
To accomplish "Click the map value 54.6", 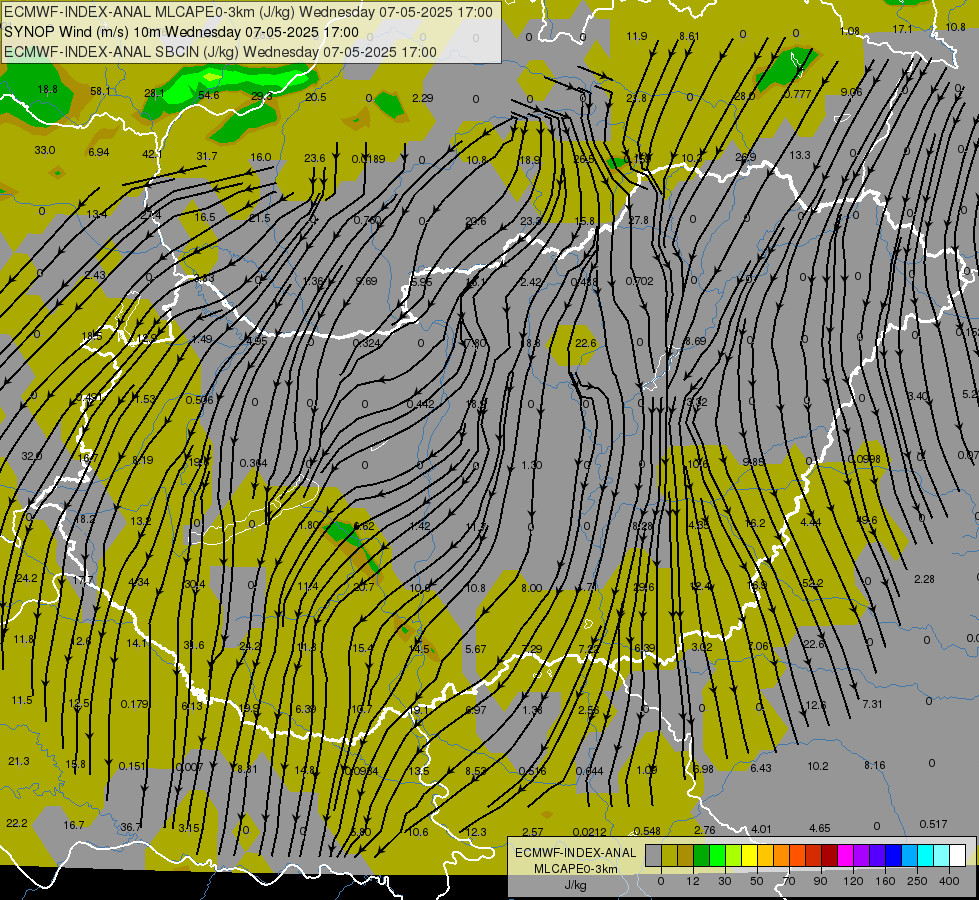I will [209, 96].
